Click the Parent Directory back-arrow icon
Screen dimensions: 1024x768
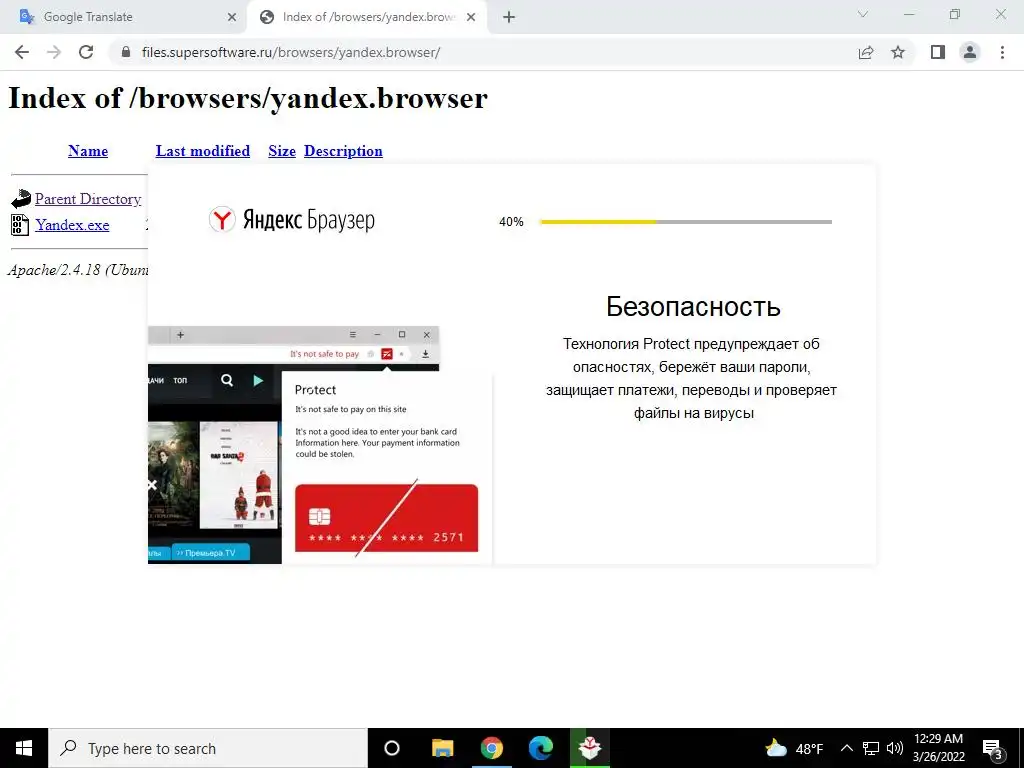click(21, 199)
